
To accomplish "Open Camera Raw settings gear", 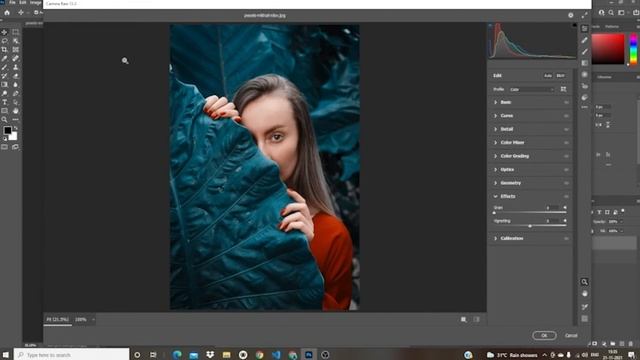I will click(571, 15).
